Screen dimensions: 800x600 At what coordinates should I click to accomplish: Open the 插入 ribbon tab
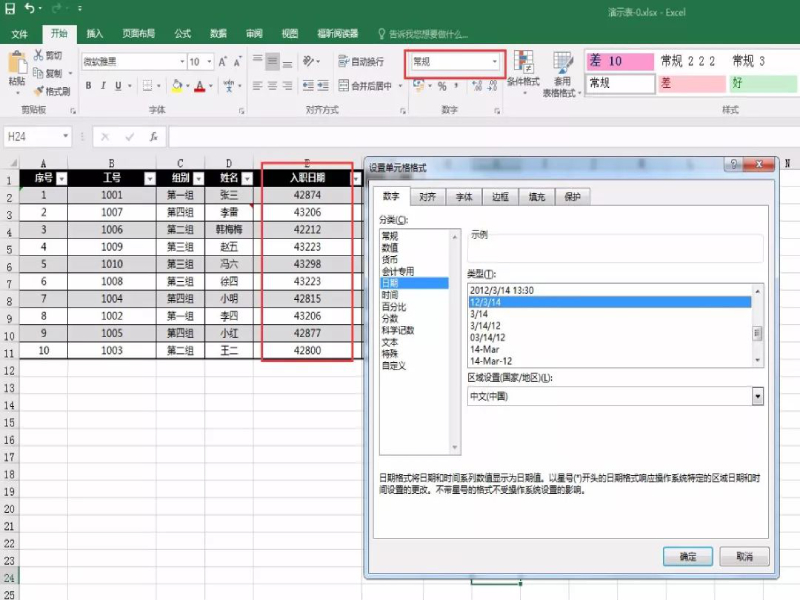pos(94,33)
